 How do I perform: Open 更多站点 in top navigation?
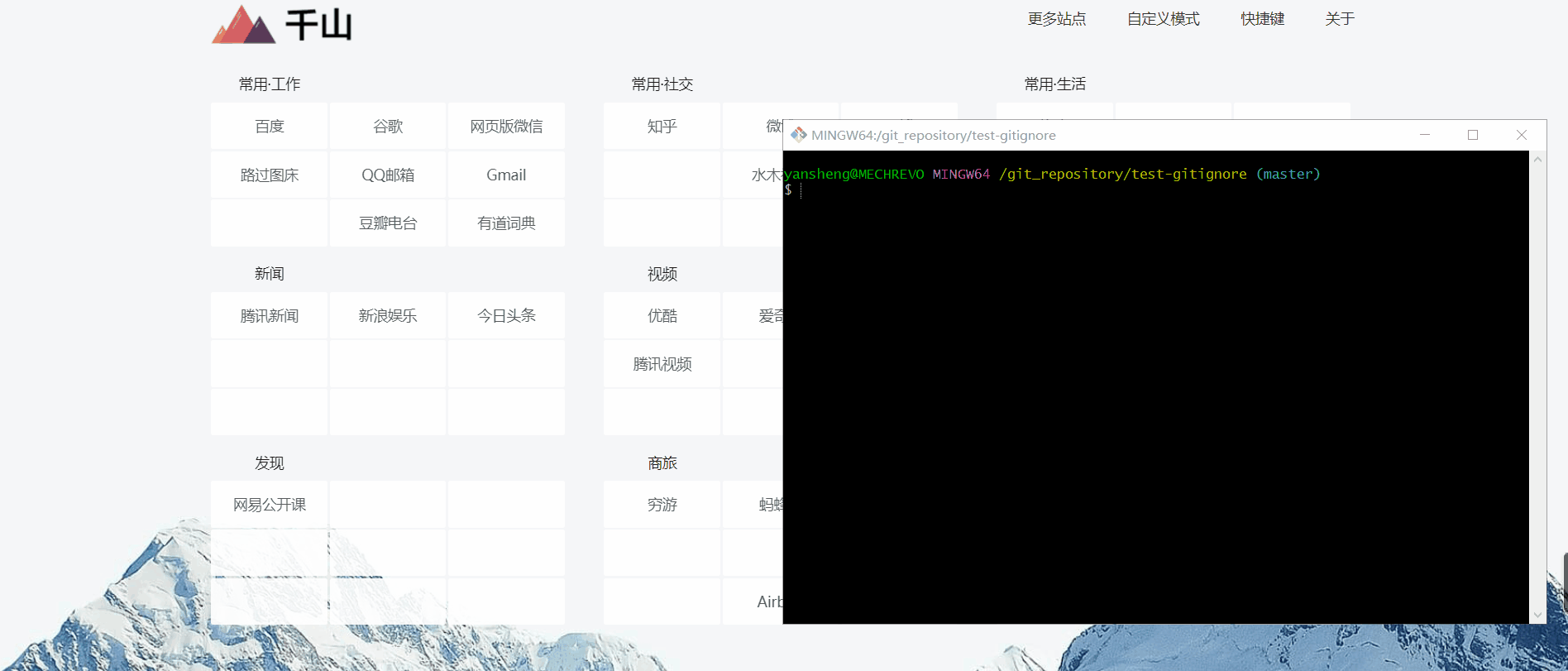1056,19
